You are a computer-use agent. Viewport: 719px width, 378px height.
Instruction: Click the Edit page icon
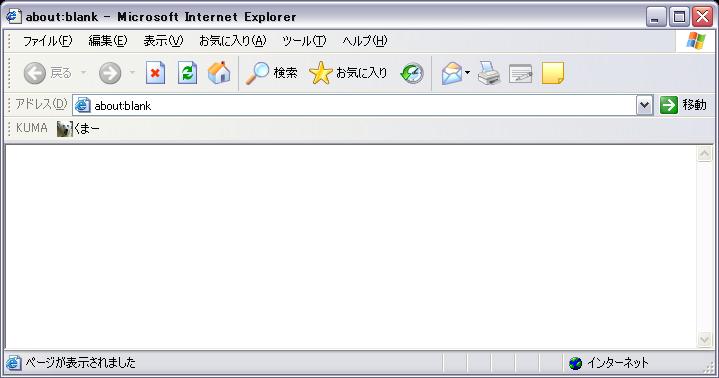(x=520, y=73)
